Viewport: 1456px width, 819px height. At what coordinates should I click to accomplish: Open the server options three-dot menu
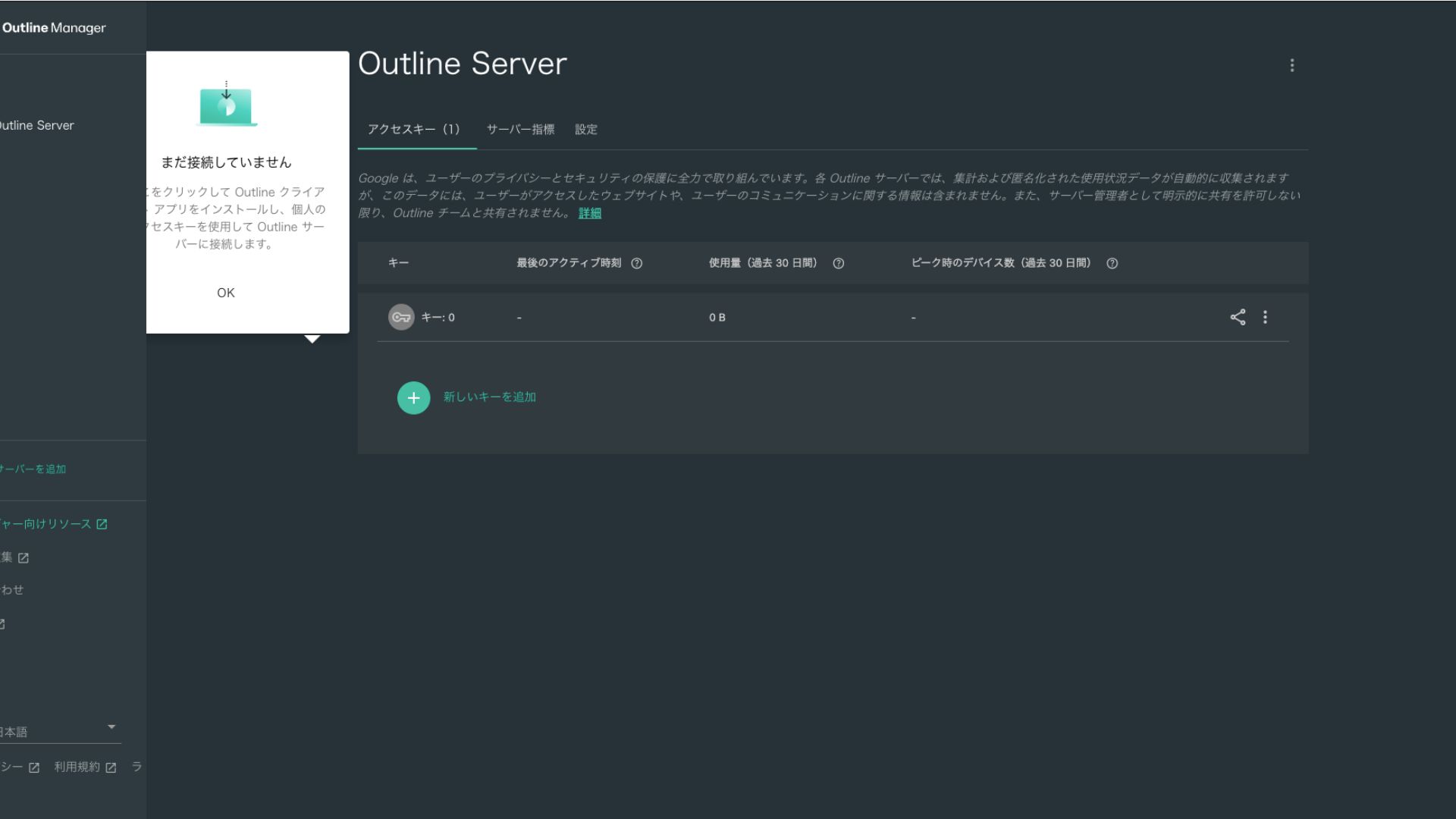click(x=1292, y=65)
